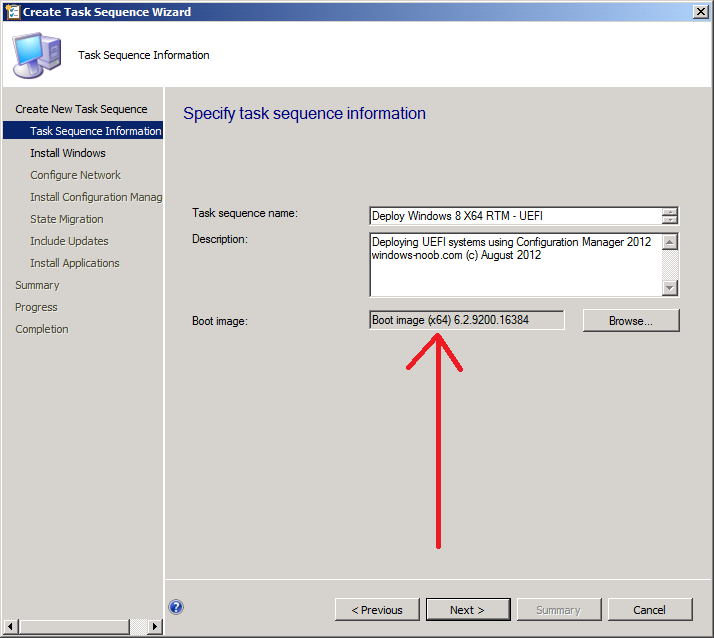Click inside the Description text box
The width and height of the screenshot is (714, 638).
coord(516,265)
